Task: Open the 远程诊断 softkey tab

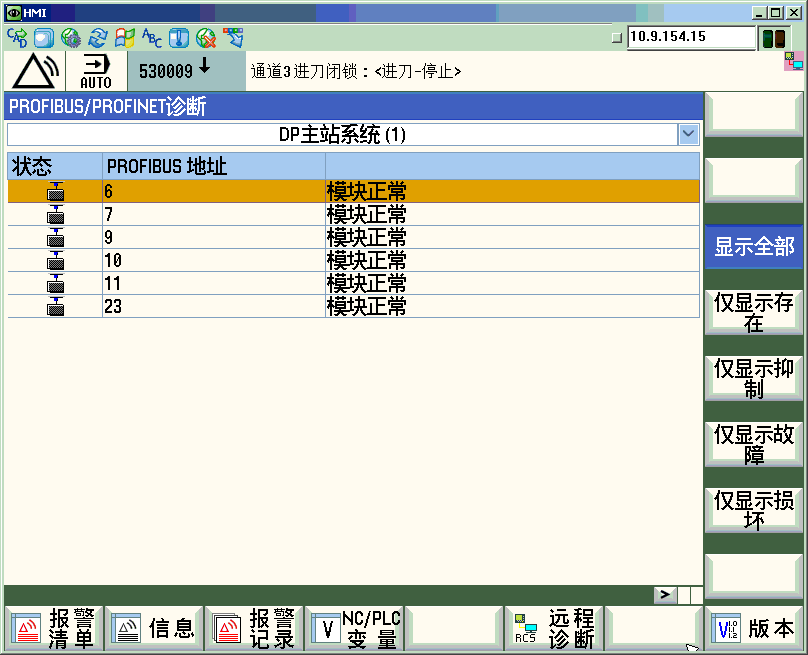Action: 554,628
